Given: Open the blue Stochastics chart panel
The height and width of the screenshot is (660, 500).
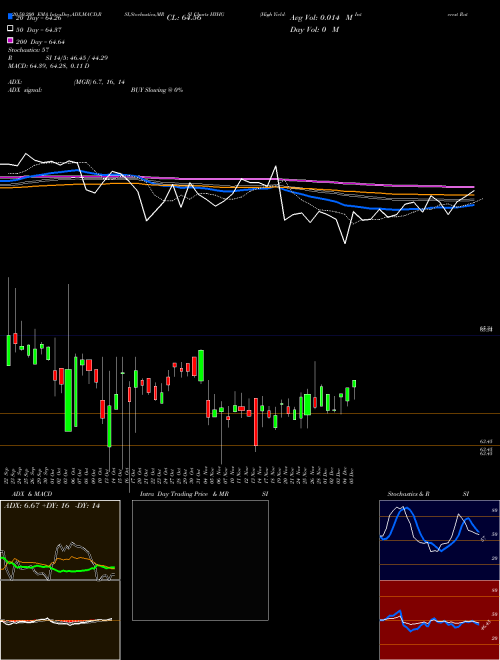Looking at the screenshot, I should [439, 540].
